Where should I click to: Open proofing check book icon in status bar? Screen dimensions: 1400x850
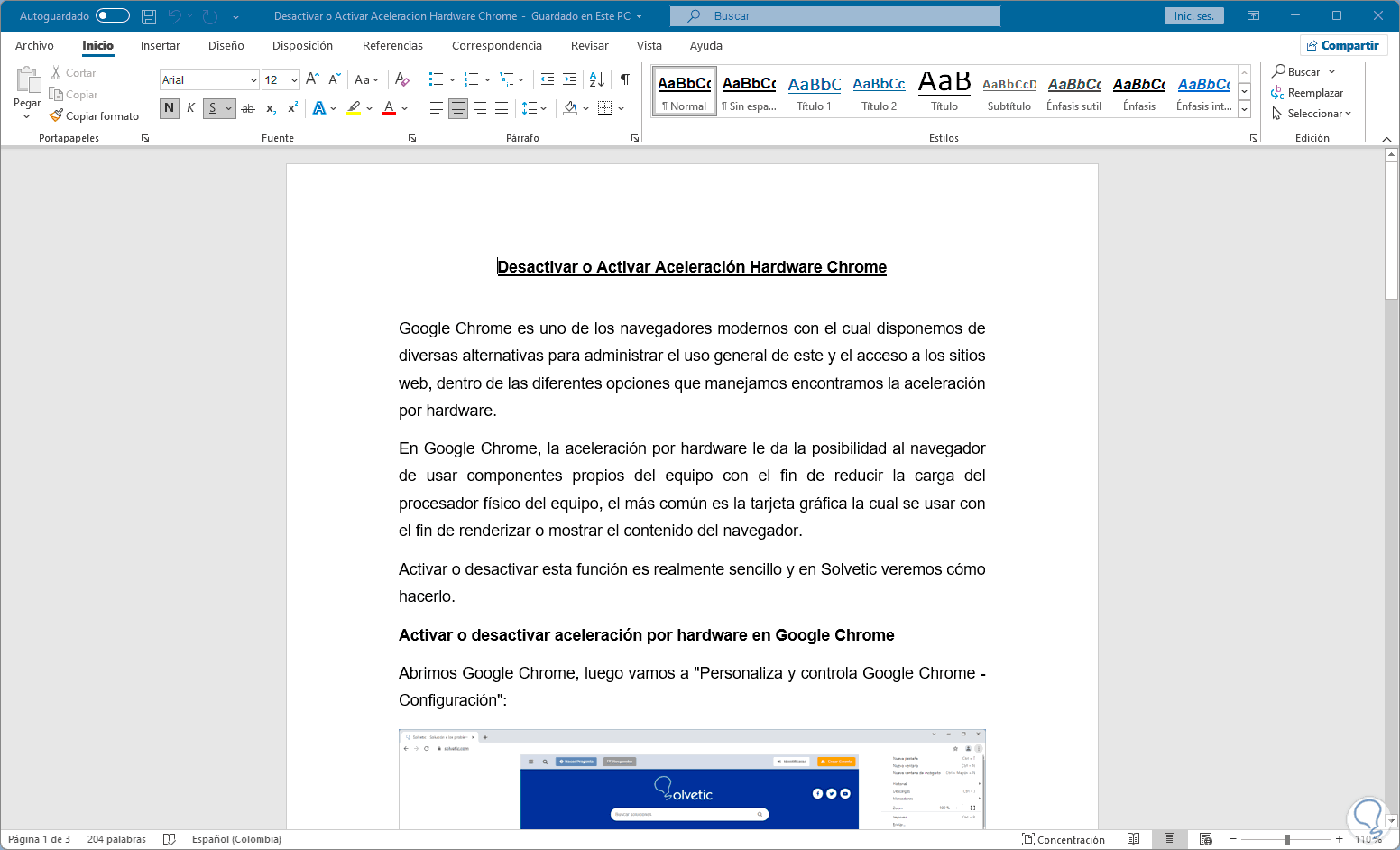click(169, 839)
